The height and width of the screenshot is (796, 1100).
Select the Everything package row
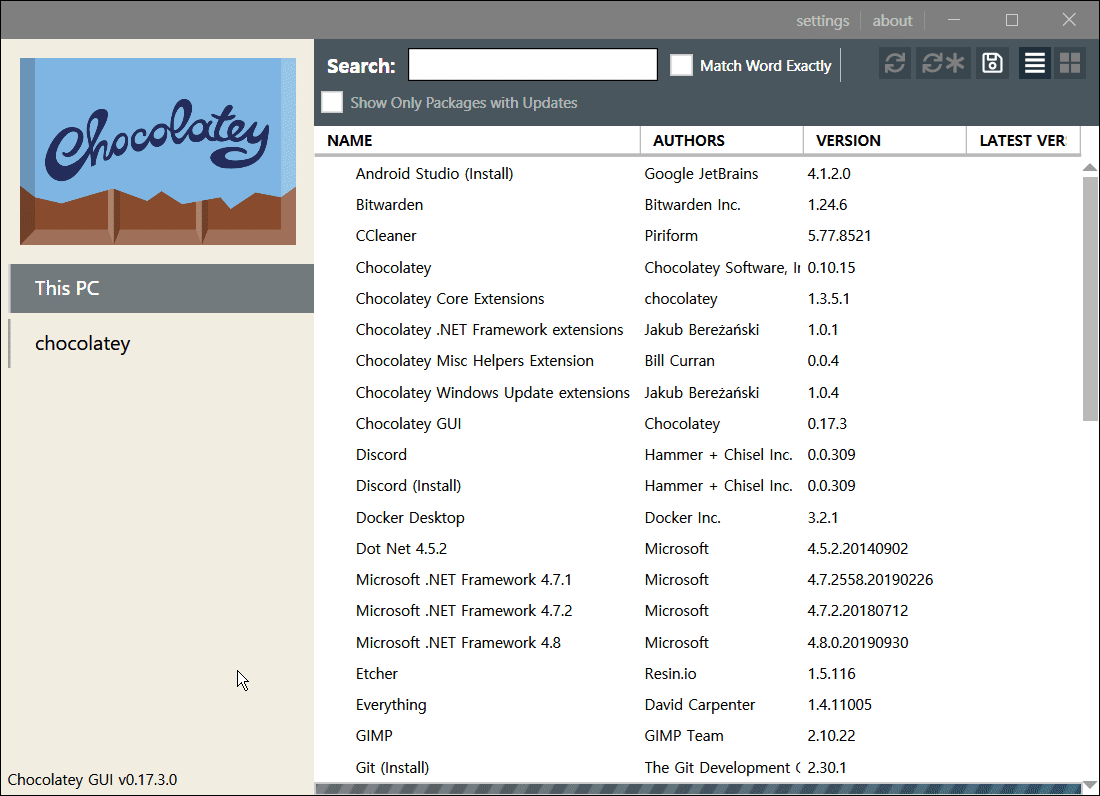tap(698, 705)
